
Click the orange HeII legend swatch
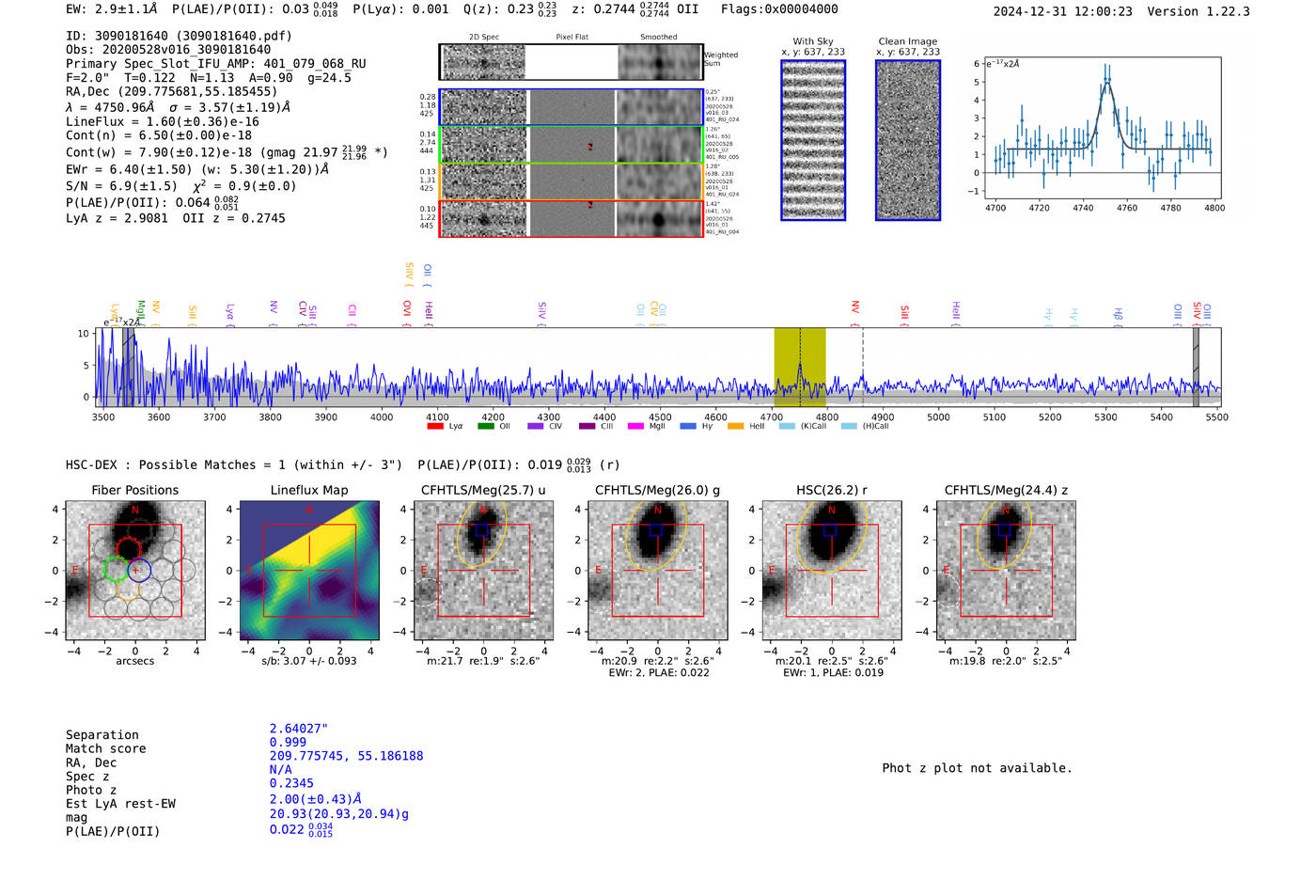pos(735,427)
